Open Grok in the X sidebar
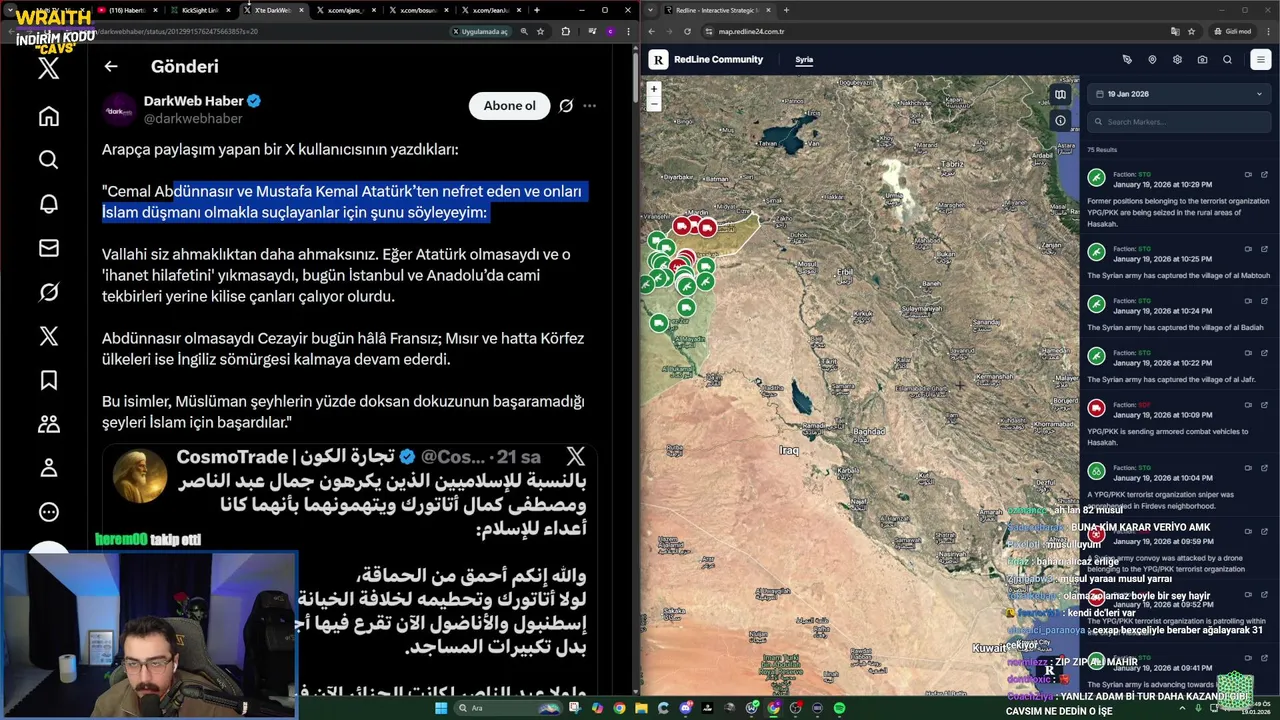The height and width of the screenshot is (720, 1280). pos(49,292)
